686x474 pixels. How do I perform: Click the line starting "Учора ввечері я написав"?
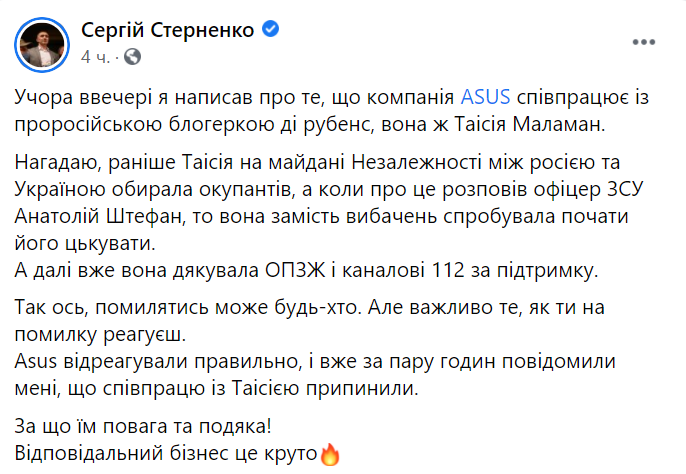tap(332, 97)
